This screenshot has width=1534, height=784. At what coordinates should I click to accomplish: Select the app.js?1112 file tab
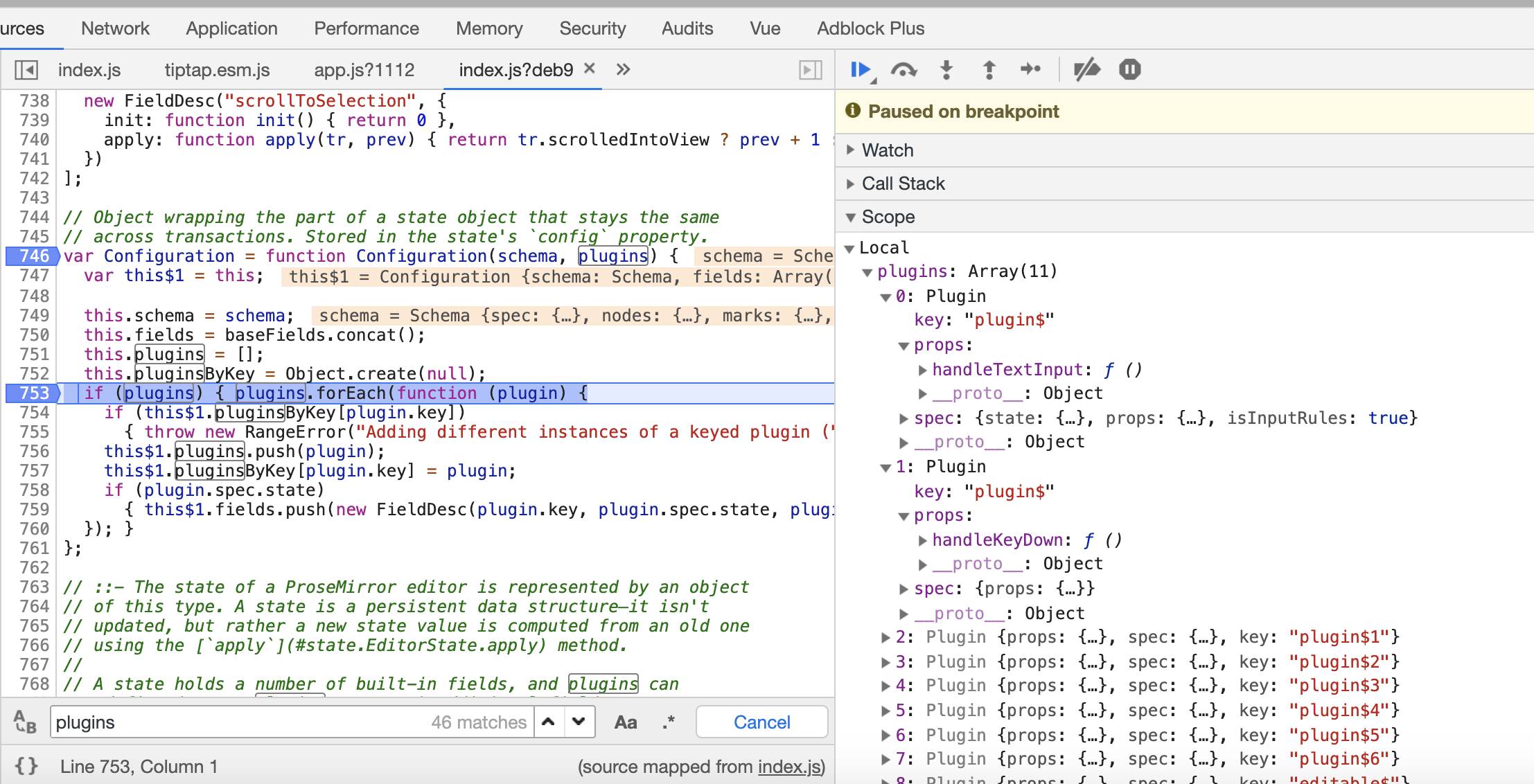[364, 70]
